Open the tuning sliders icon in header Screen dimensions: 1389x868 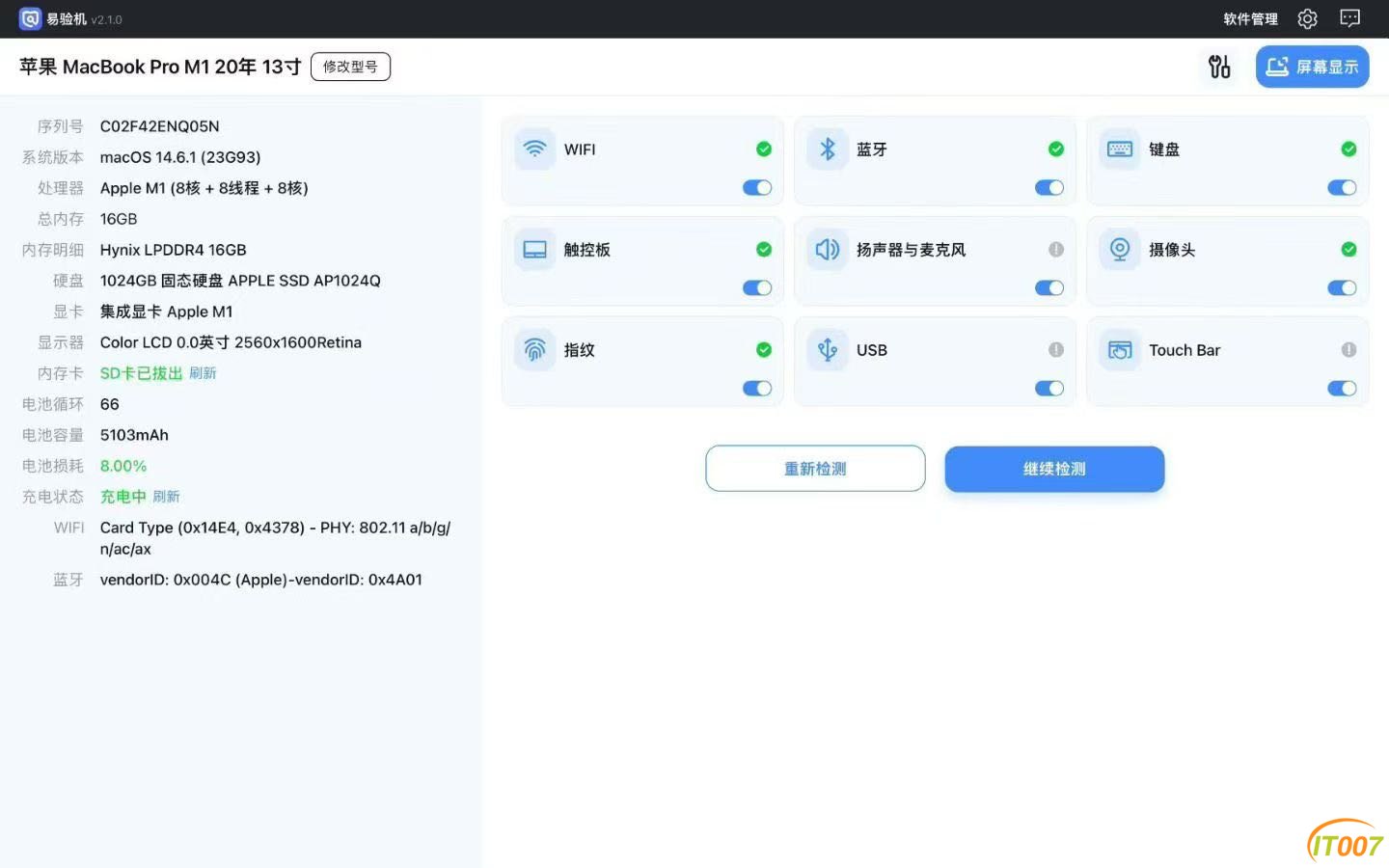pos(1219,67)
